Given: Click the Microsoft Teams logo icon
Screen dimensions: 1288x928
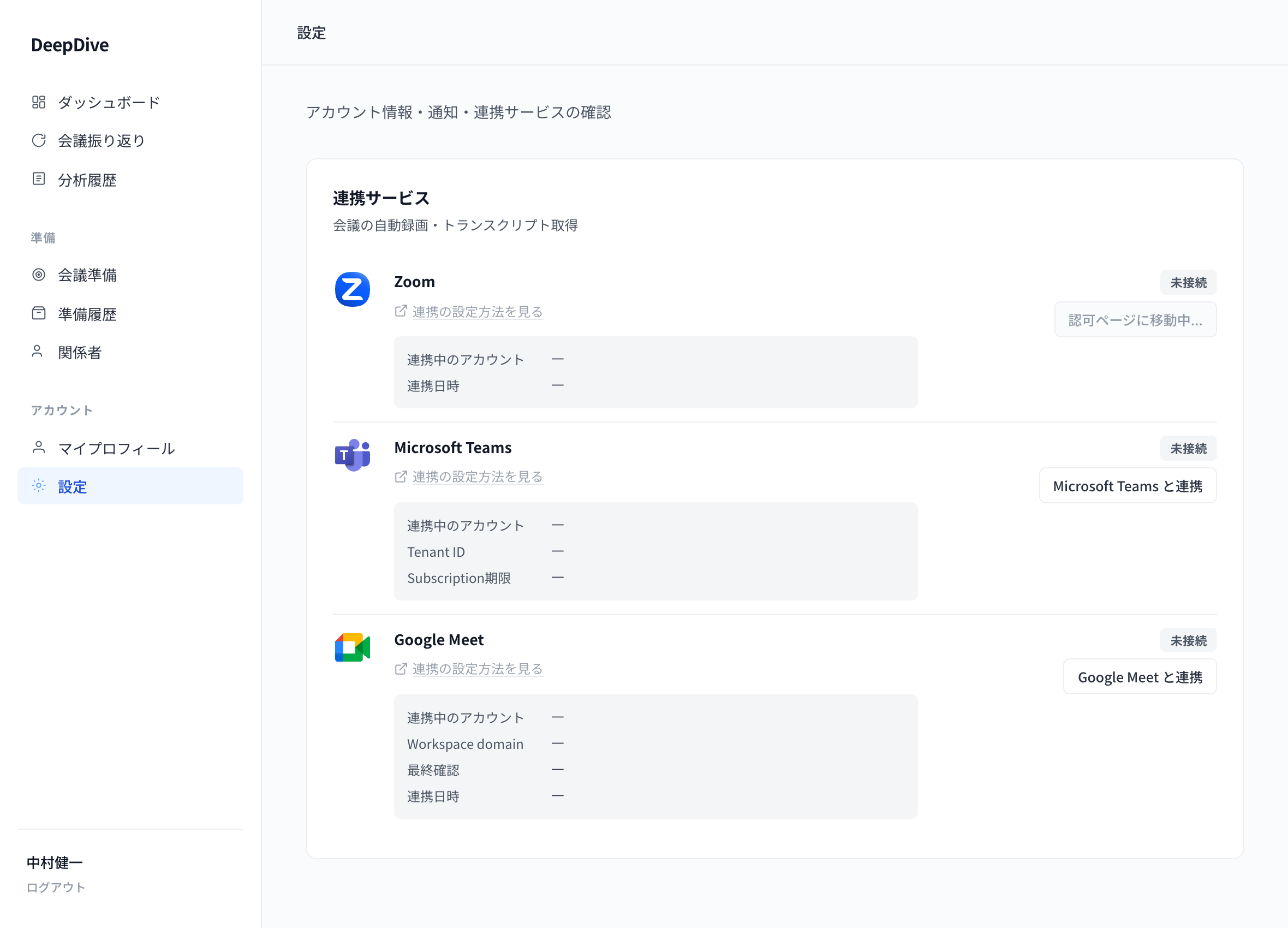Looking at the screenshot, I should tap(352, 455).
